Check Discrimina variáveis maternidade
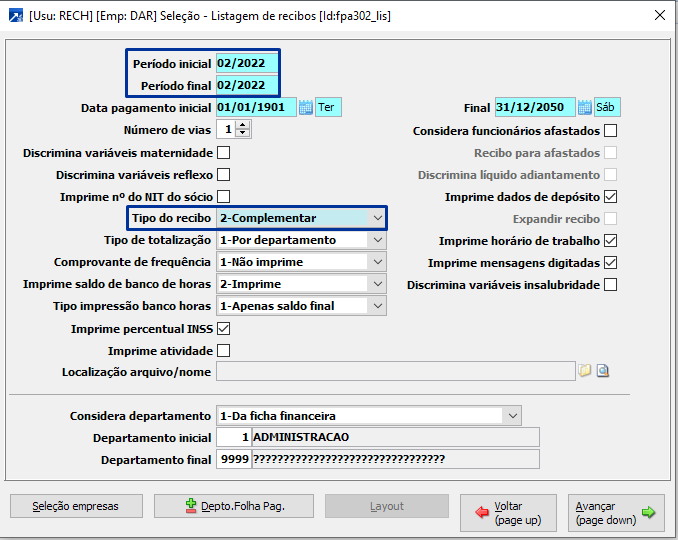 (x=224, y=153)
